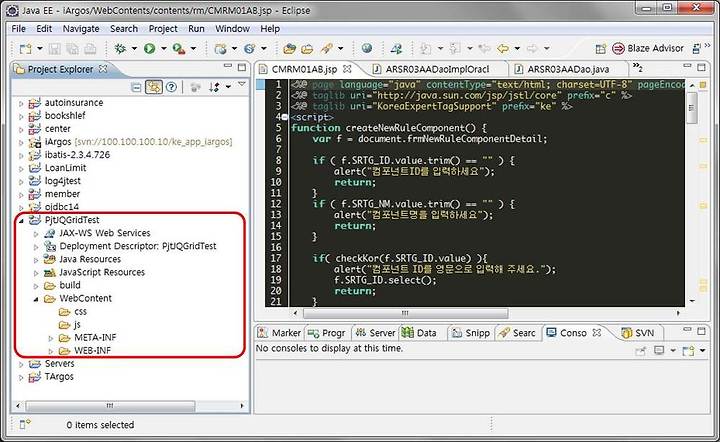Viewport: 720px width, 442px height.
Task: Switch to the Java EE perspective icon
Action: pos(697,49)
